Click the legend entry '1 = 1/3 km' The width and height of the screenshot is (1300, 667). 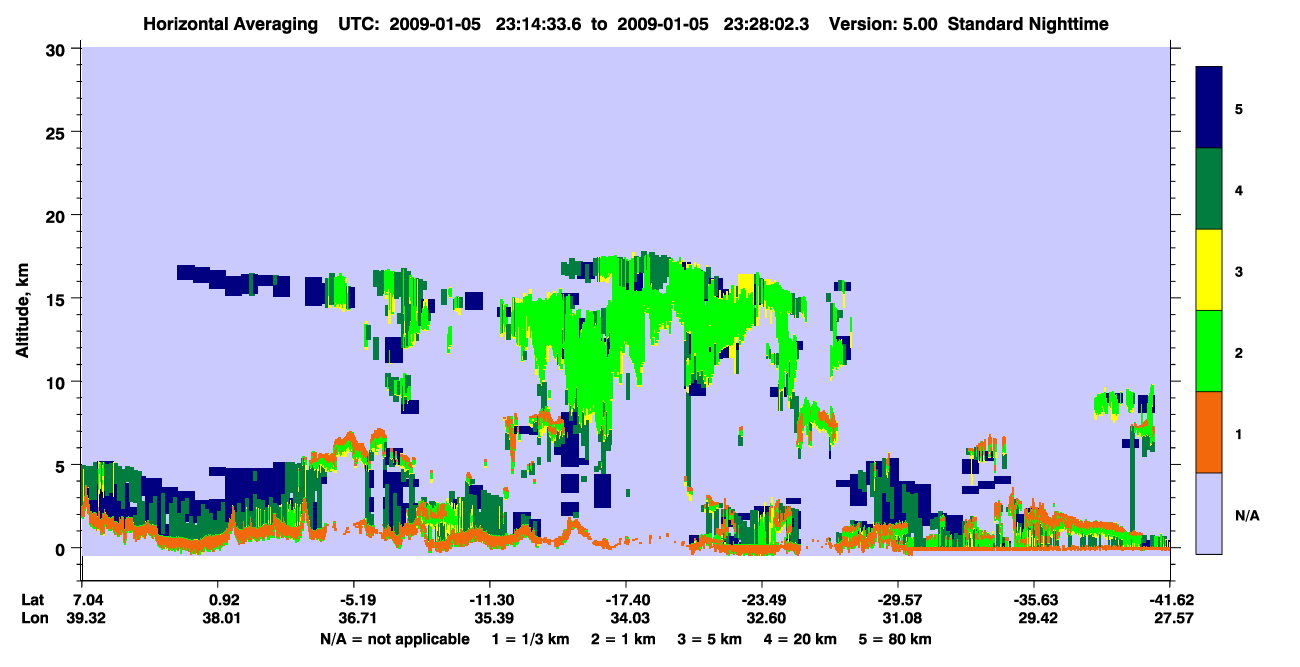click(531, 639)
